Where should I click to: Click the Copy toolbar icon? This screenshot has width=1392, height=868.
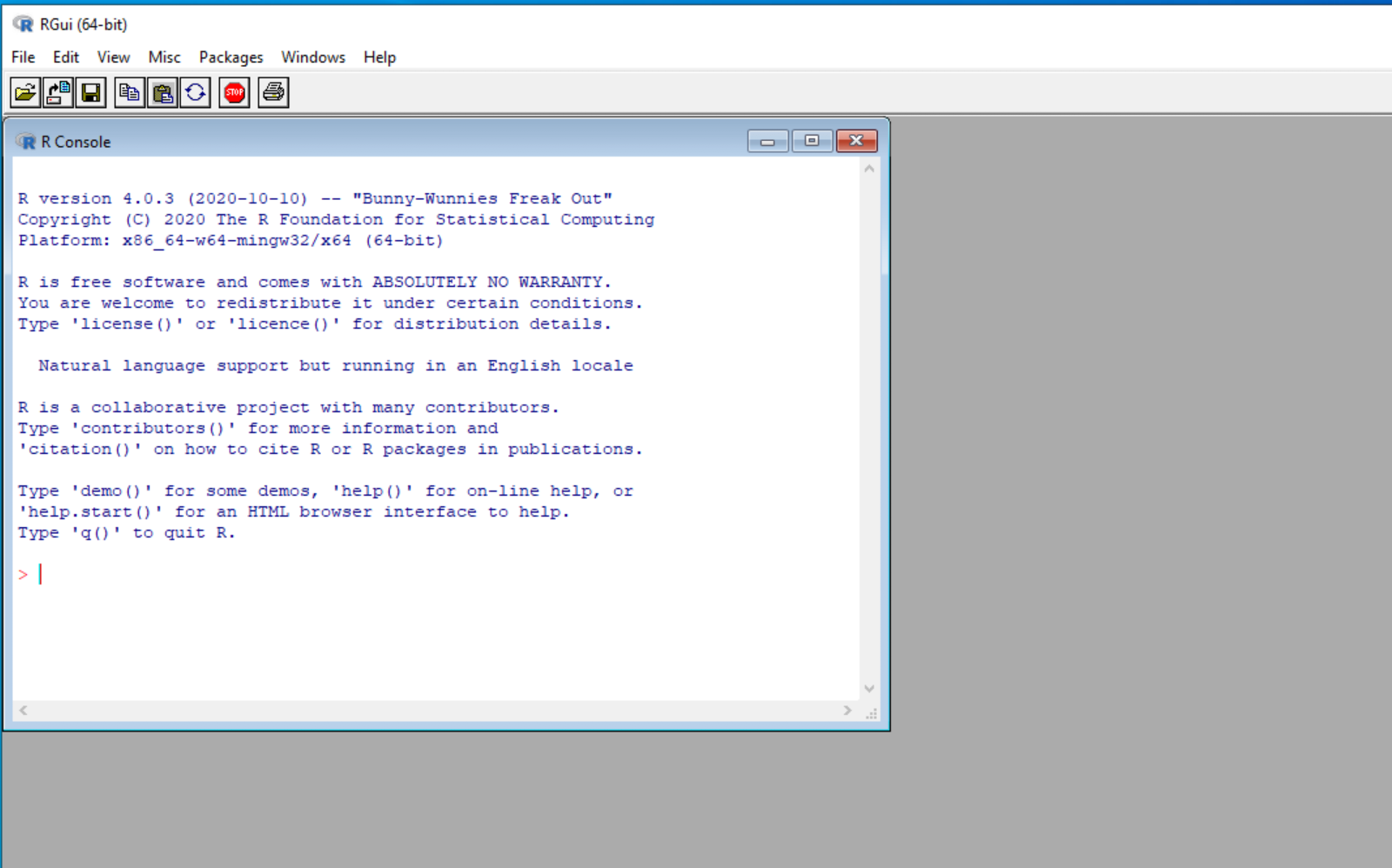(130, 92)
